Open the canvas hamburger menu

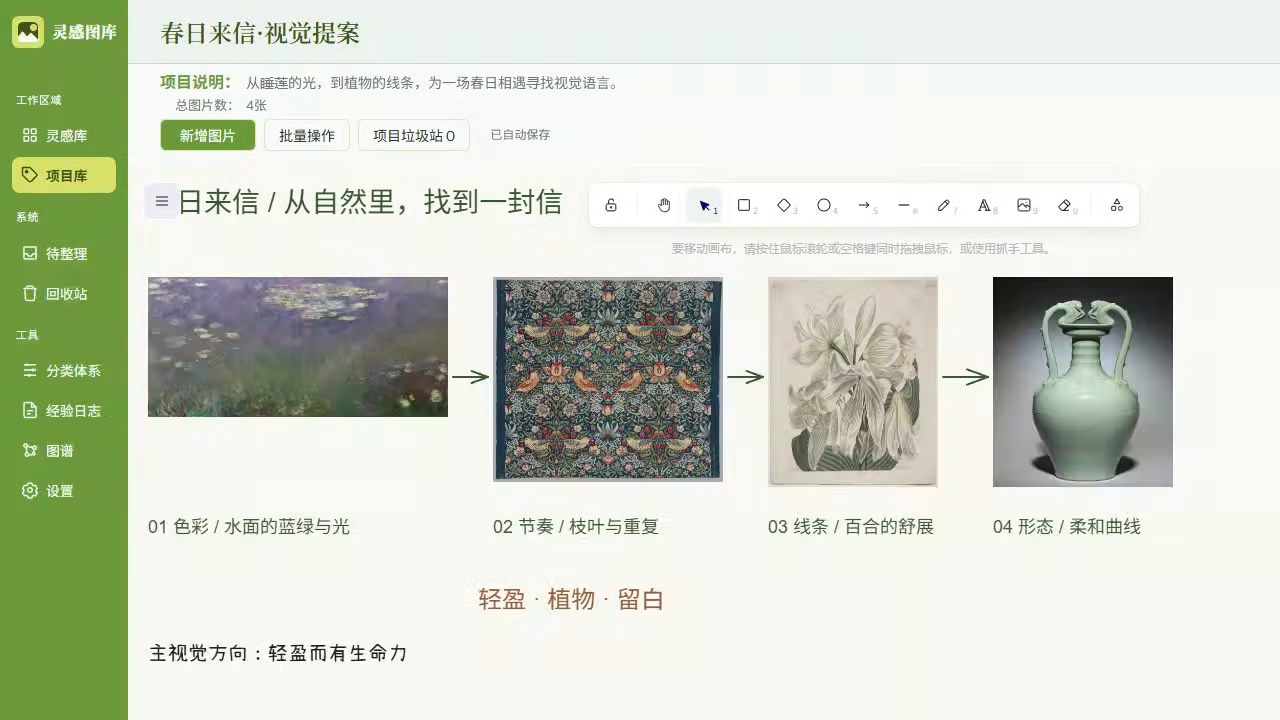pos(162,201)
